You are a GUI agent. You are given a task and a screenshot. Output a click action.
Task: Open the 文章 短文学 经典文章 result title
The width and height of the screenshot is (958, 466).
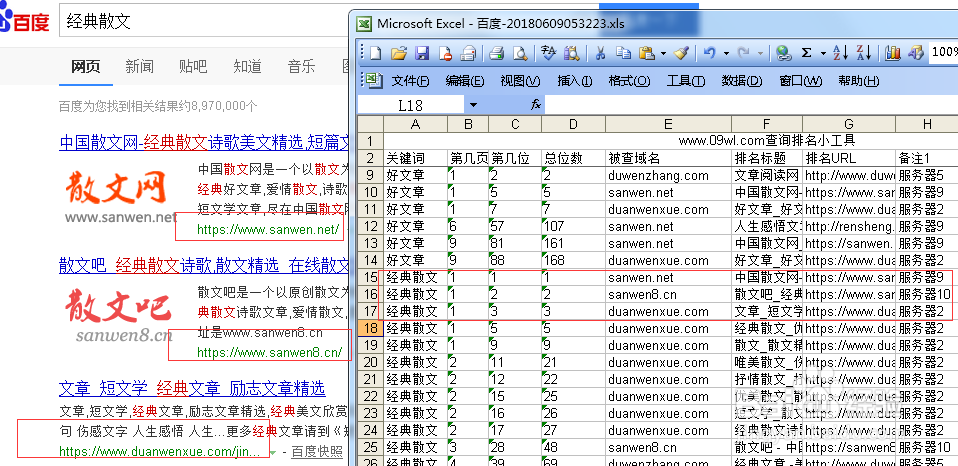pyautogui.click(x=192, y=388)
